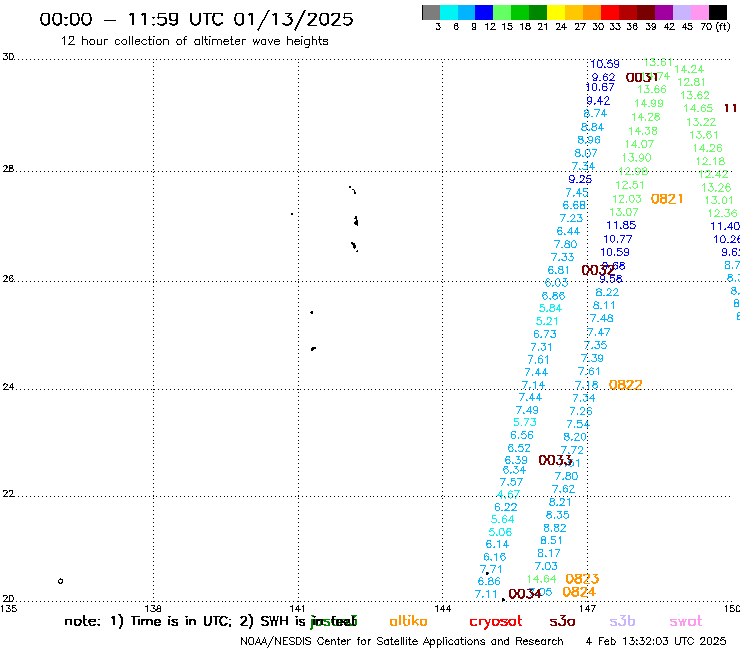This screenshot has width=740, height=650.
Task: Click the orange altika time marker 0824
Action: pos(579,591)
